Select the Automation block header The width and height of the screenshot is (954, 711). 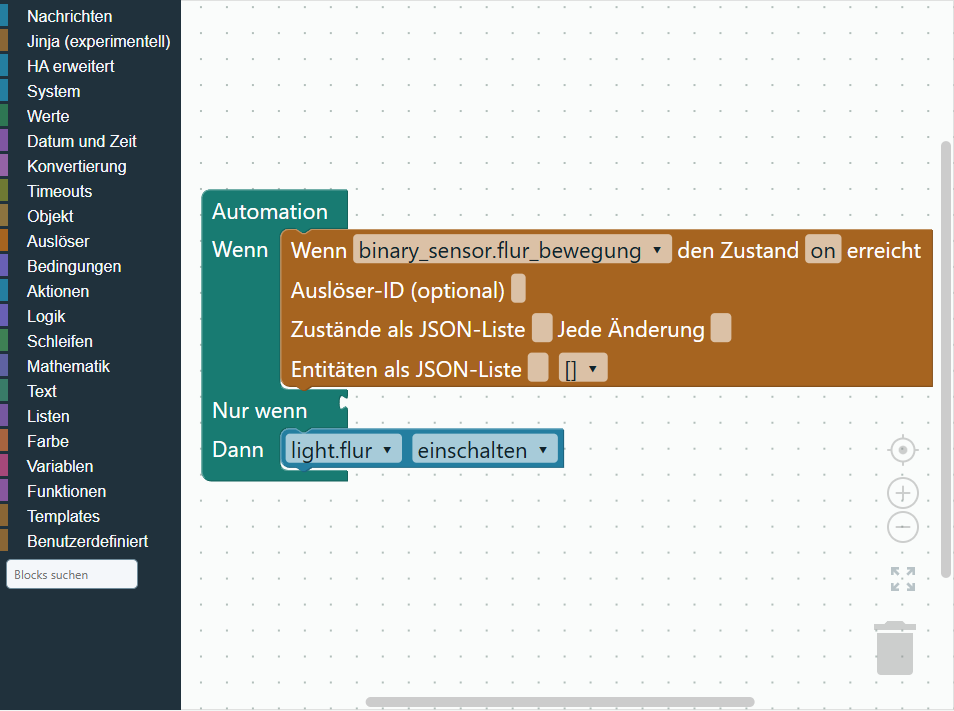tap(270, 212)
